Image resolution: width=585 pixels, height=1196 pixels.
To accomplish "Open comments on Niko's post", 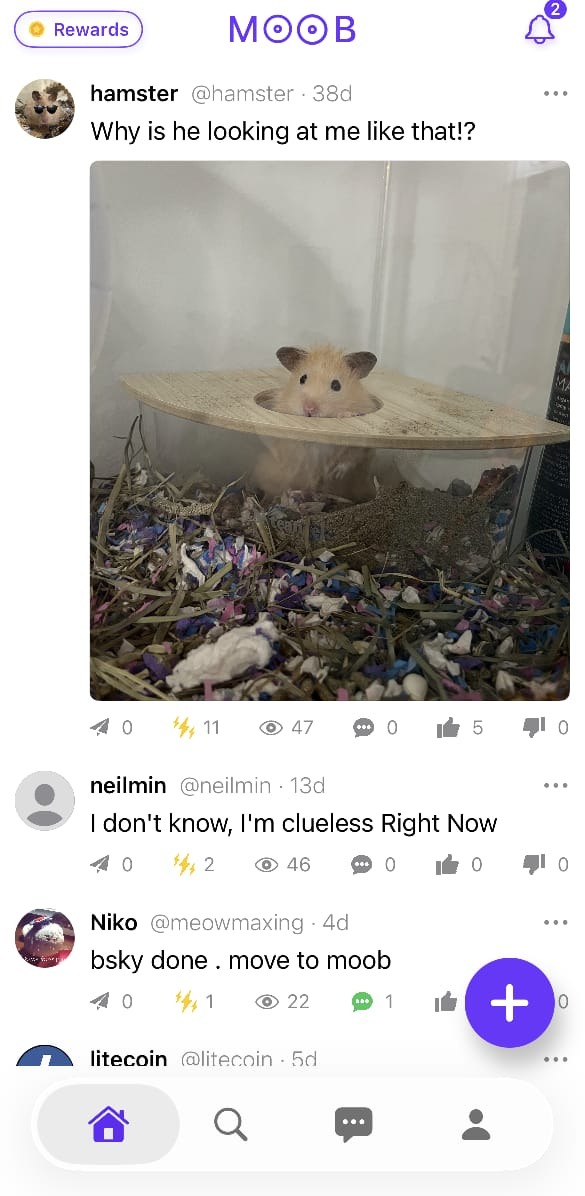I will pos(362,1001).
